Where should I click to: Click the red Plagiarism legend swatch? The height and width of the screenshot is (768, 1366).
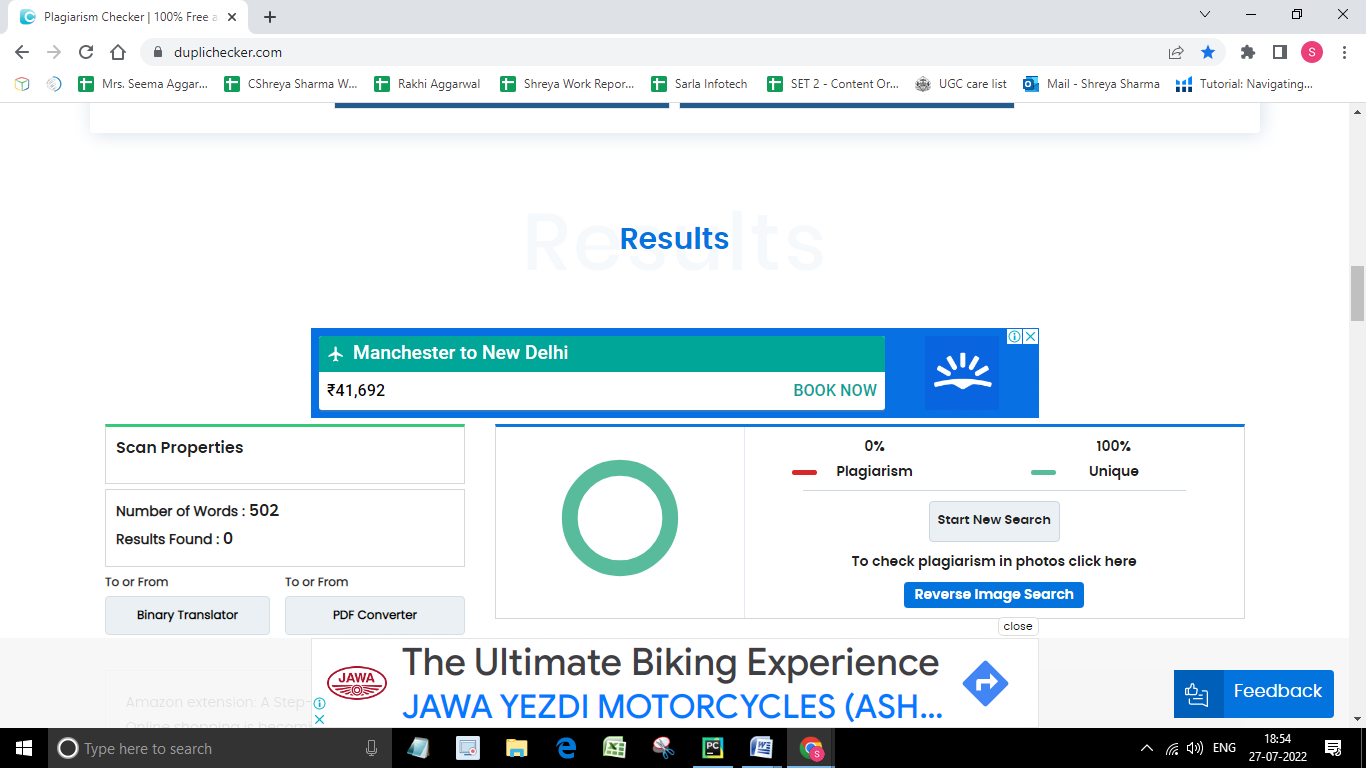(x=805, y=472)
